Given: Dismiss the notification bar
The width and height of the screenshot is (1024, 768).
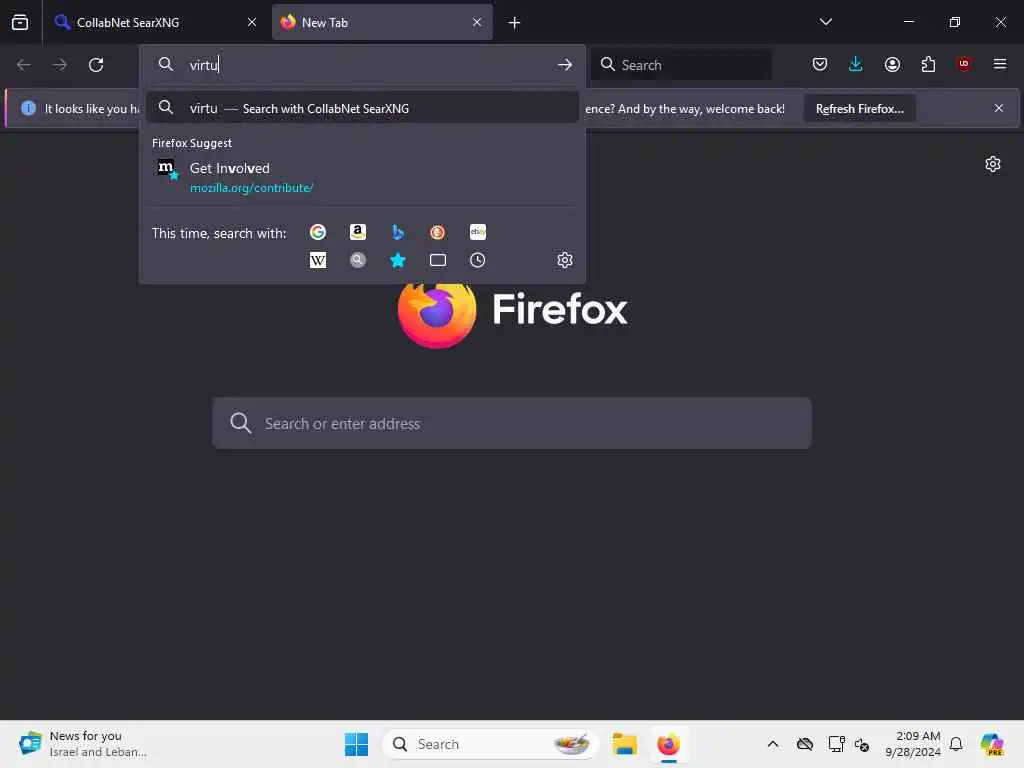Looking at the screenshot, I should coord(999,108).
